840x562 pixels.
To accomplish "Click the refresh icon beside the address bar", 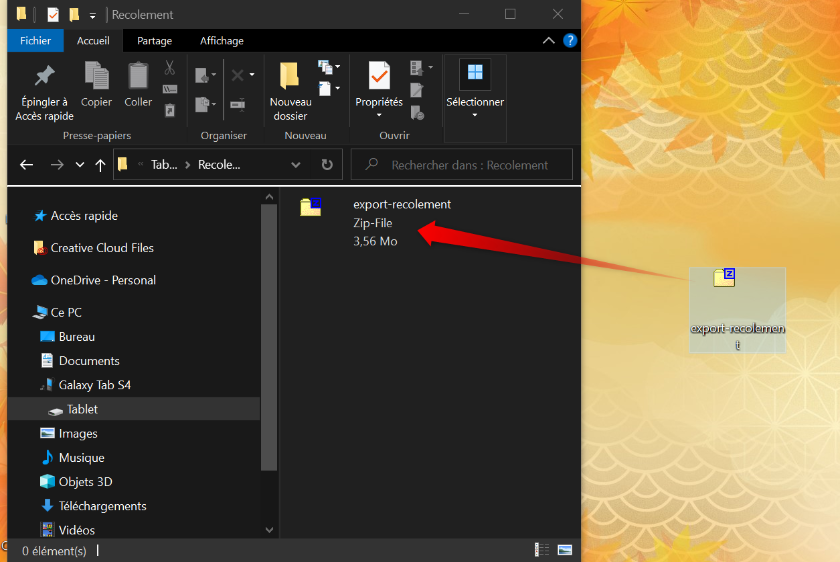I will (x=327, y=165).
